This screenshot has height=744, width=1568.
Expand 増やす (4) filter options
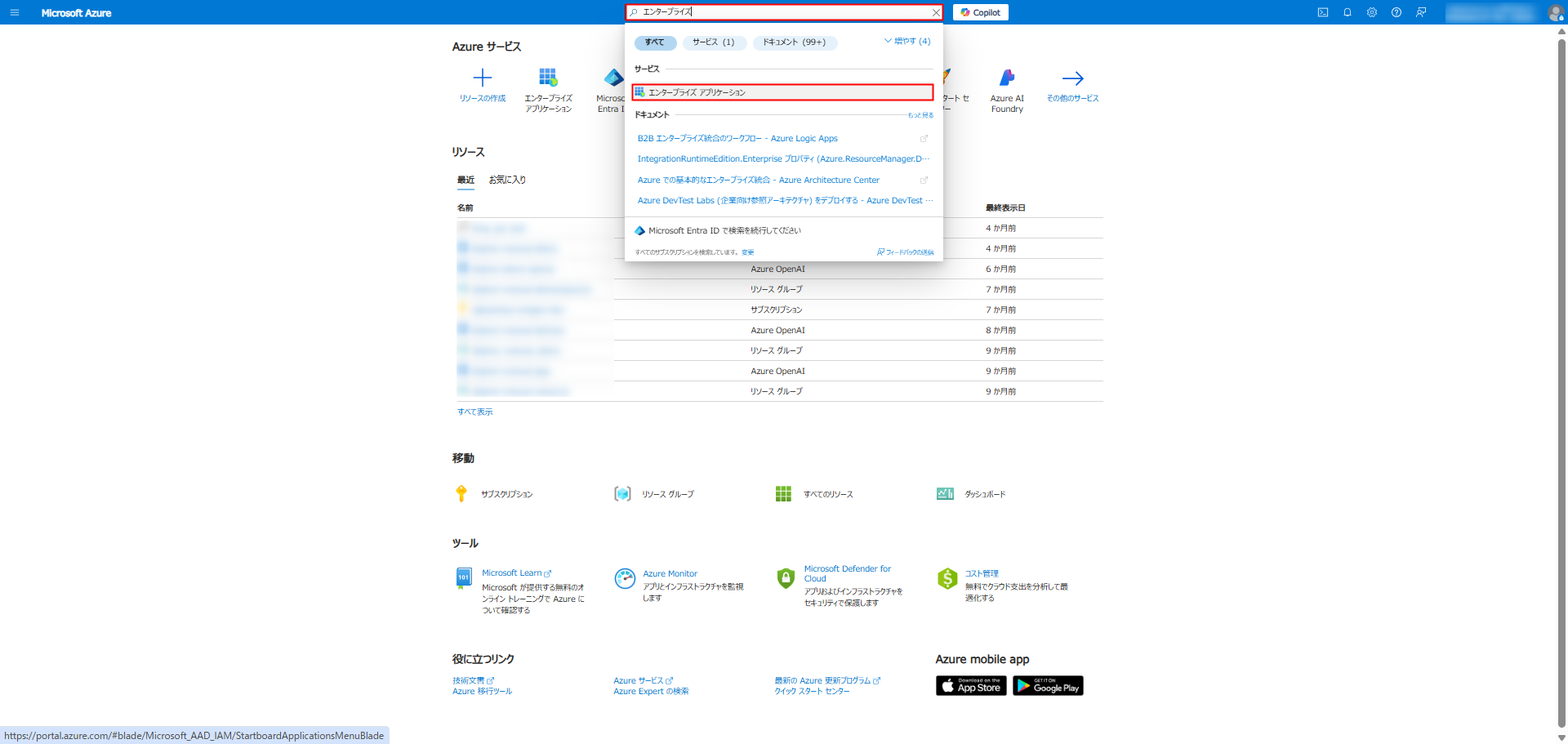pos(907,41)
